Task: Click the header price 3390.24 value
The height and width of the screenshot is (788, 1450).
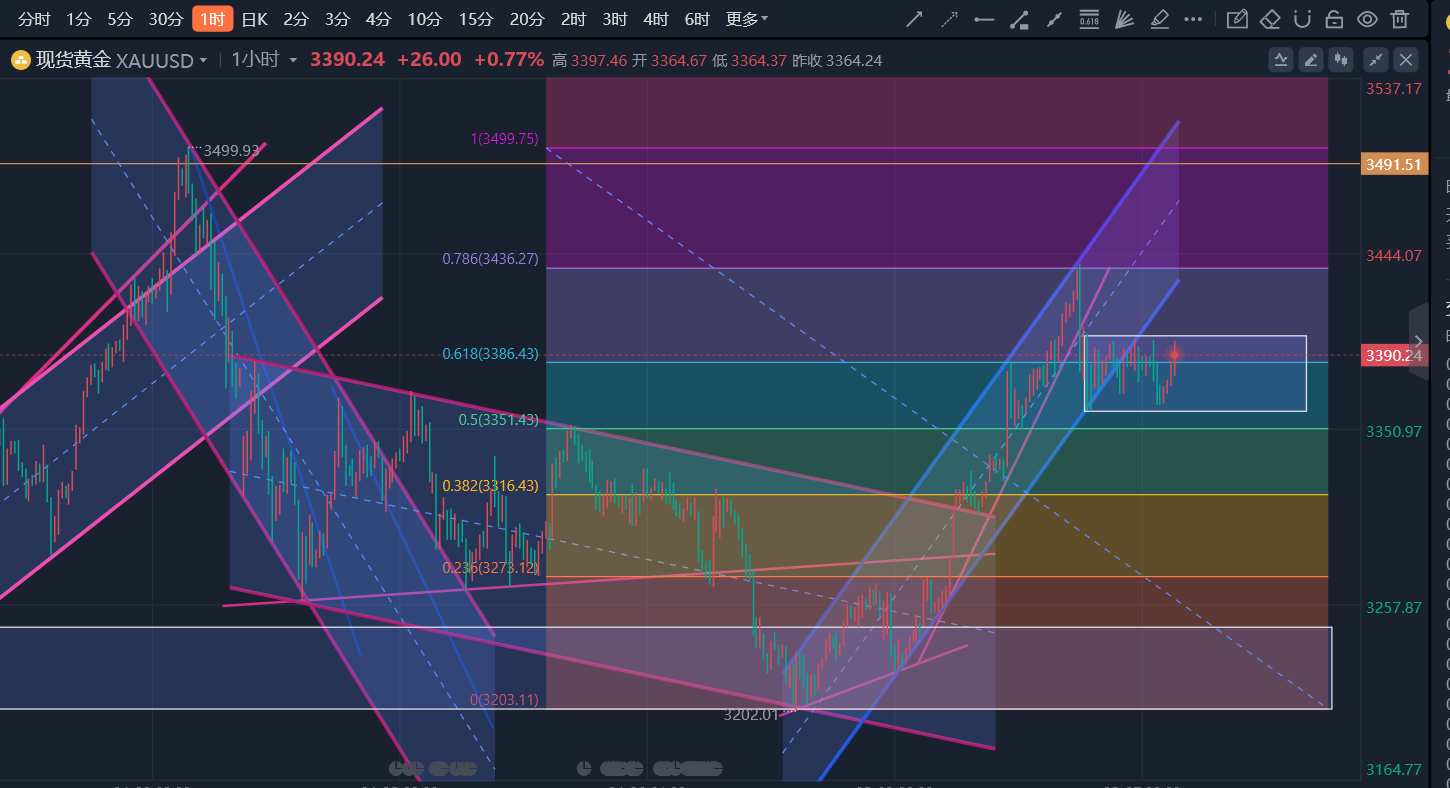Action: point(347,60)
